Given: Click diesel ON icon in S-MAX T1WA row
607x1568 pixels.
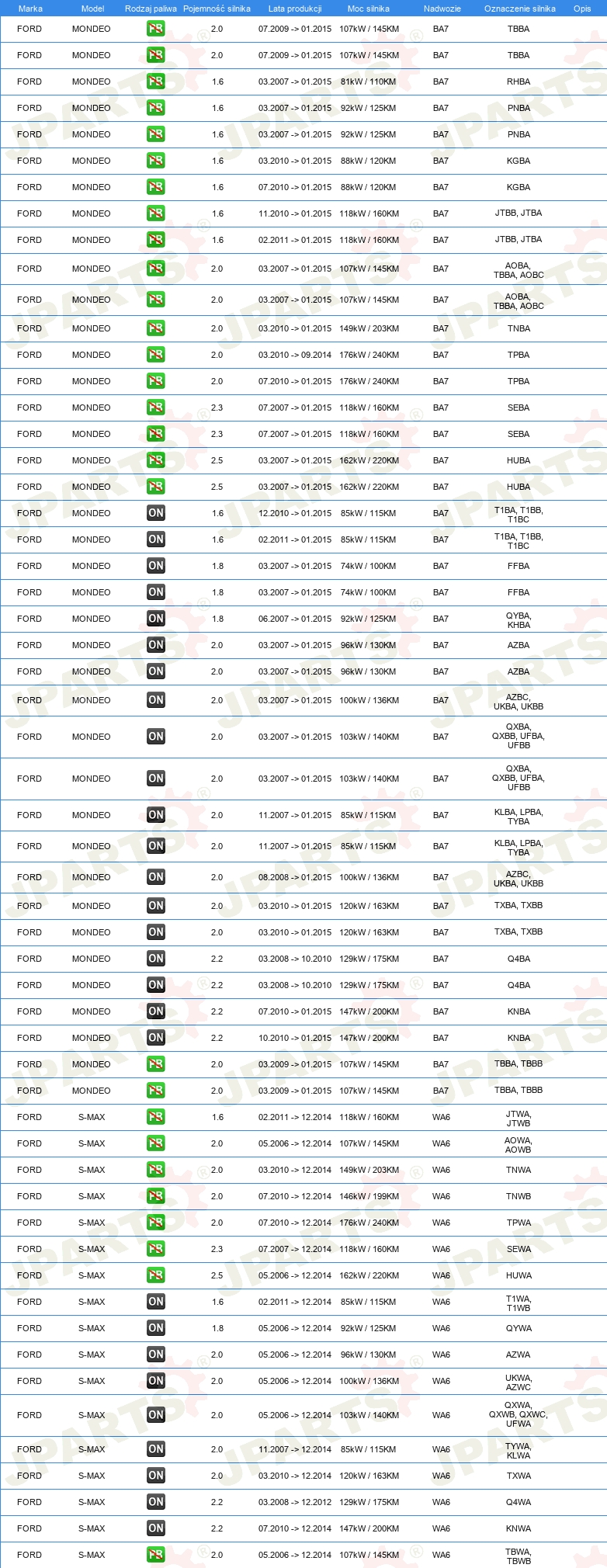Looking at the screenshot, I should pyautogui.click(x=156, y=1302).
